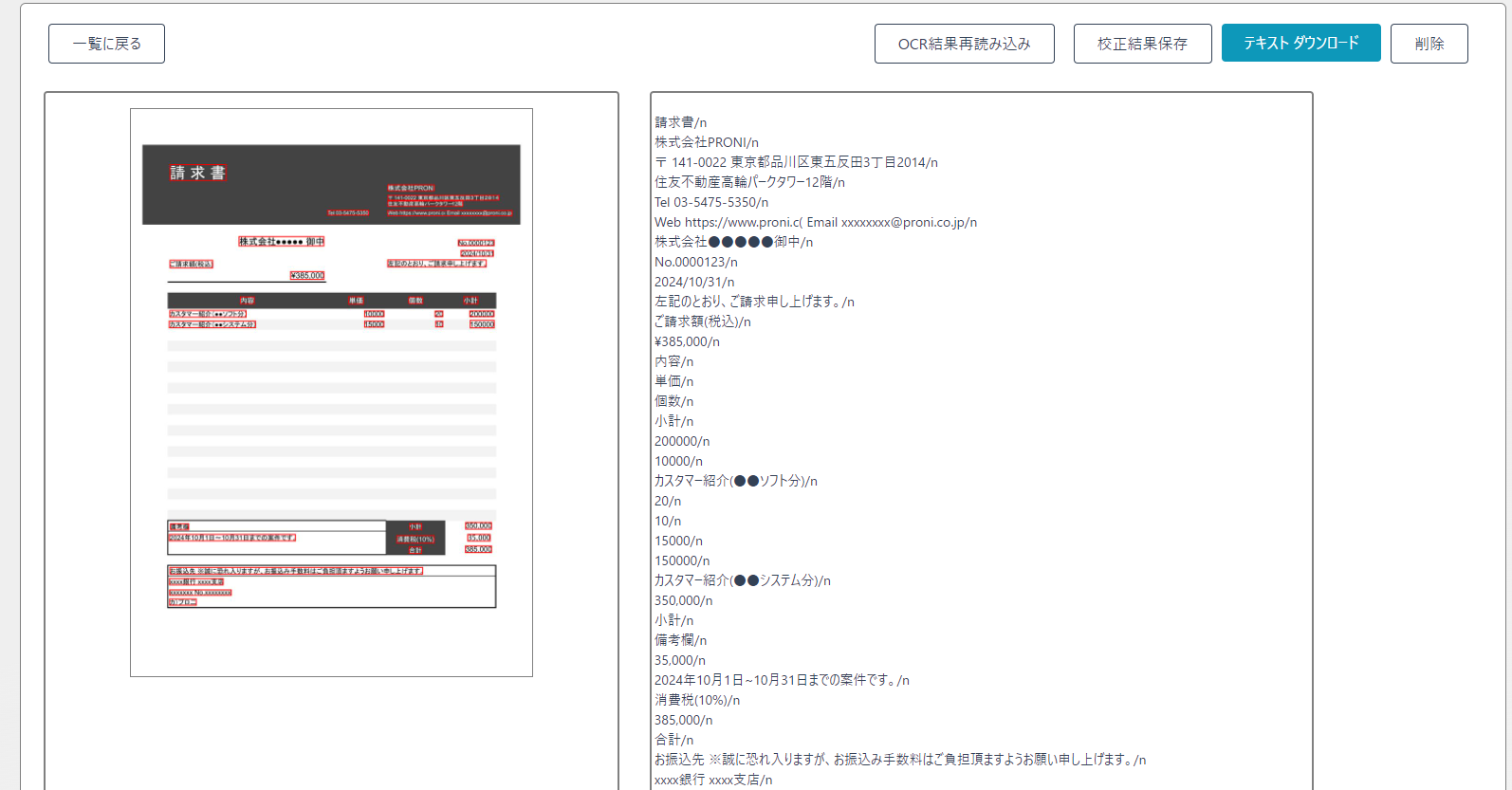Click the ¥385,000/n line in text area
Screen dimensions: 1512x790
tap(687, 341)
